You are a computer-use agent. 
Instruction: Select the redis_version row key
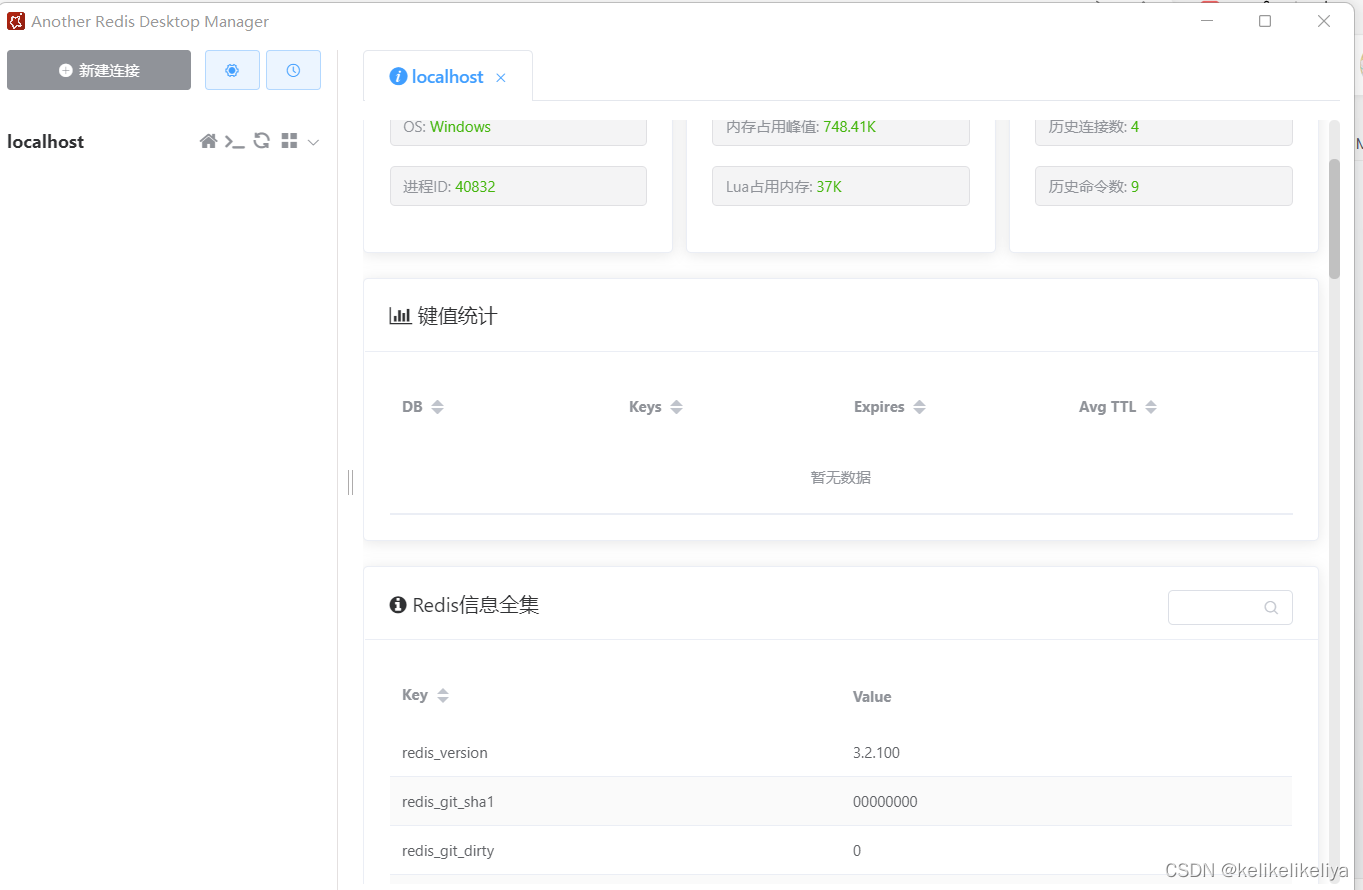(445, 752)
